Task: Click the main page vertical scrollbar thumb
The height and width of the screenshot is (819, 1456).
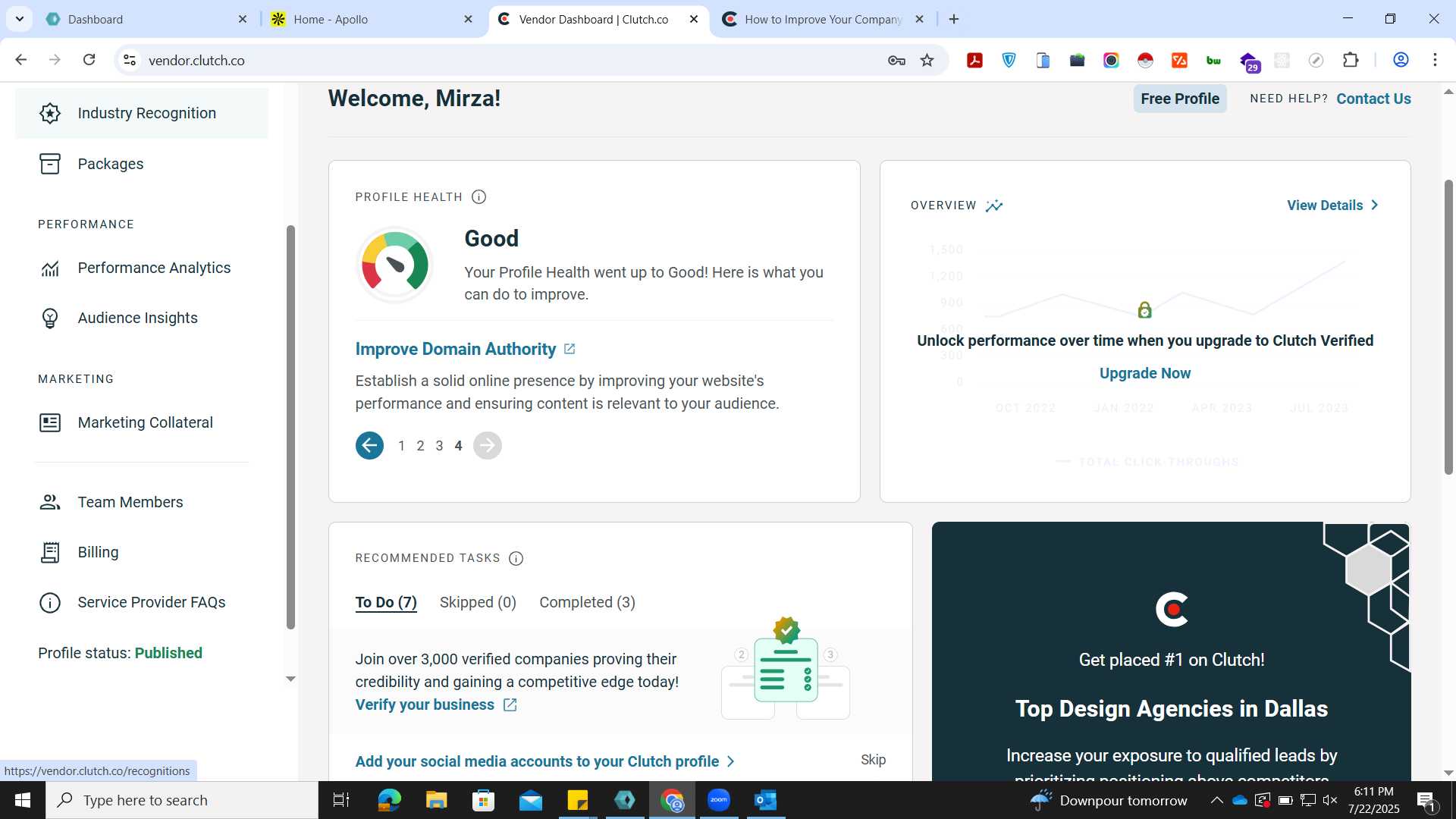Action: coord(1448,328)
